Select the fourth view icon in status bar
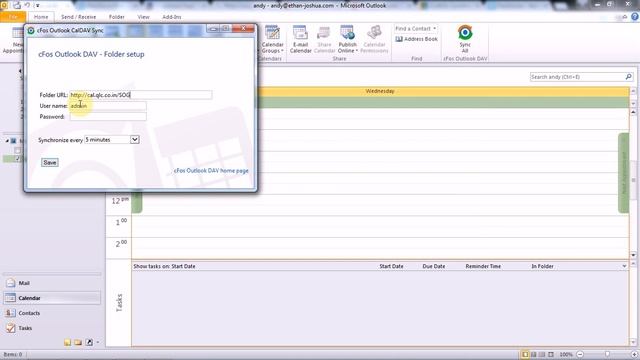 (x=551, y=354)
